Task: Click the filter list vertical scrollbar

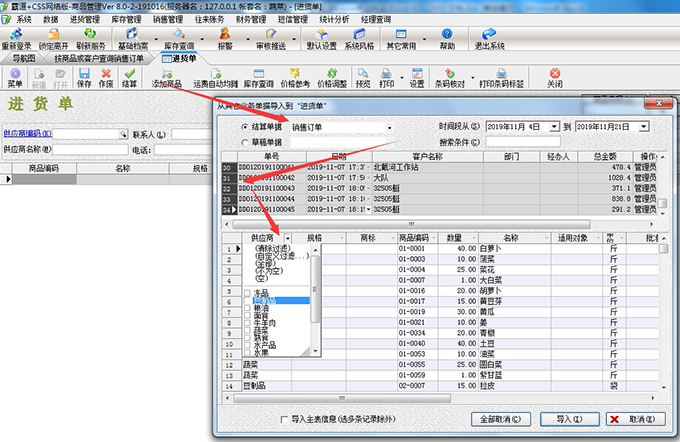Action: [x=315, y=300]
